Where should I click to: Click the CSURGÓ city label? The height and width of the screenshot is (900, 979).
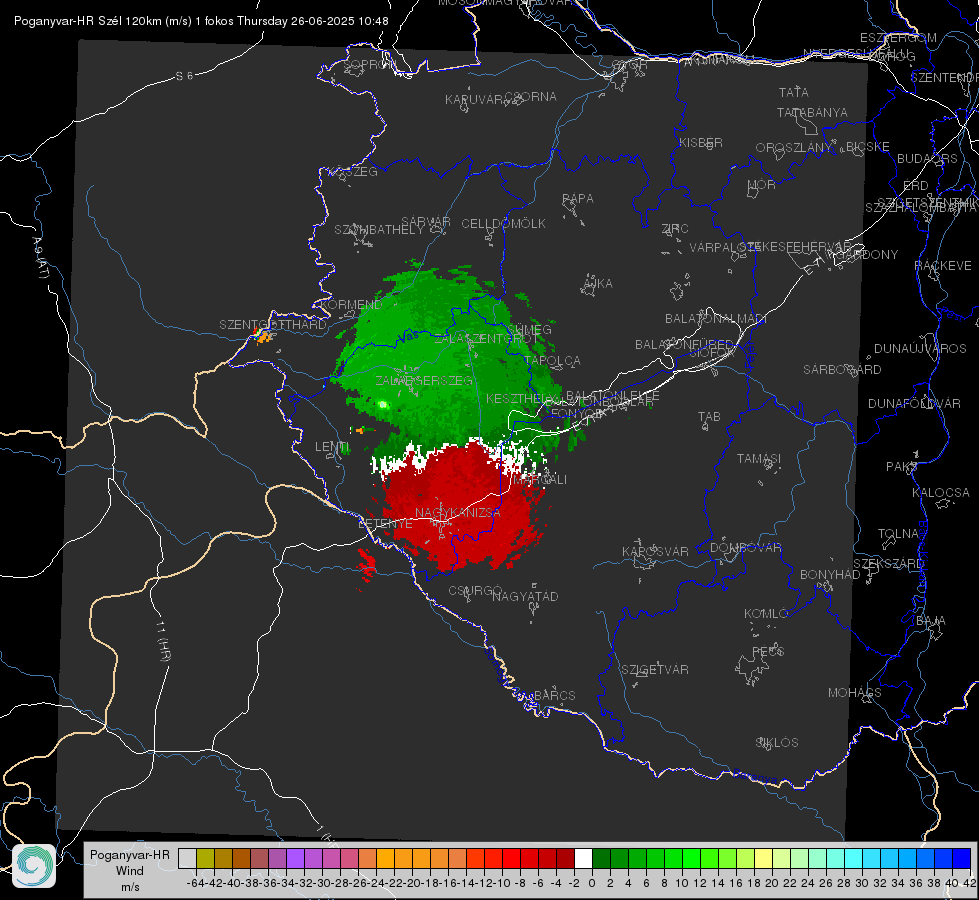click(475, 591)
